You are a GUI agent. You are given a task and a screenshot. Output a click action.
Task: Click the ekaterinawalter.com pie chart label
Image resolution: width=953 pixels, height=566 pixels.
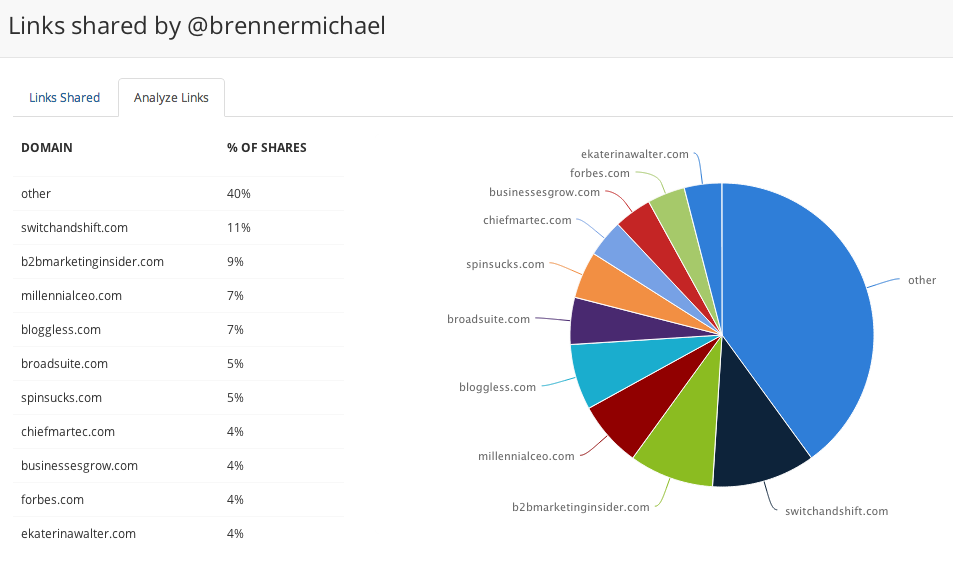tap(635, 154)
